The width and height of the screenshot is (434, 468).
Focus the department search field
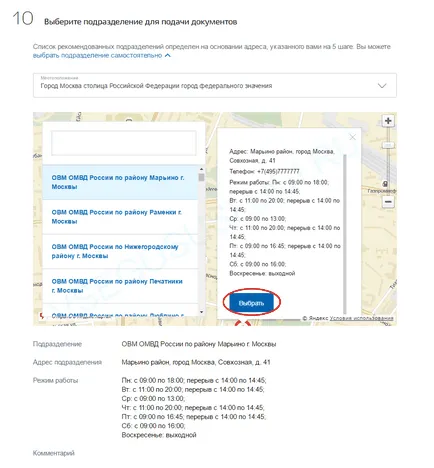pyautogui.click(x=124, y=143)
